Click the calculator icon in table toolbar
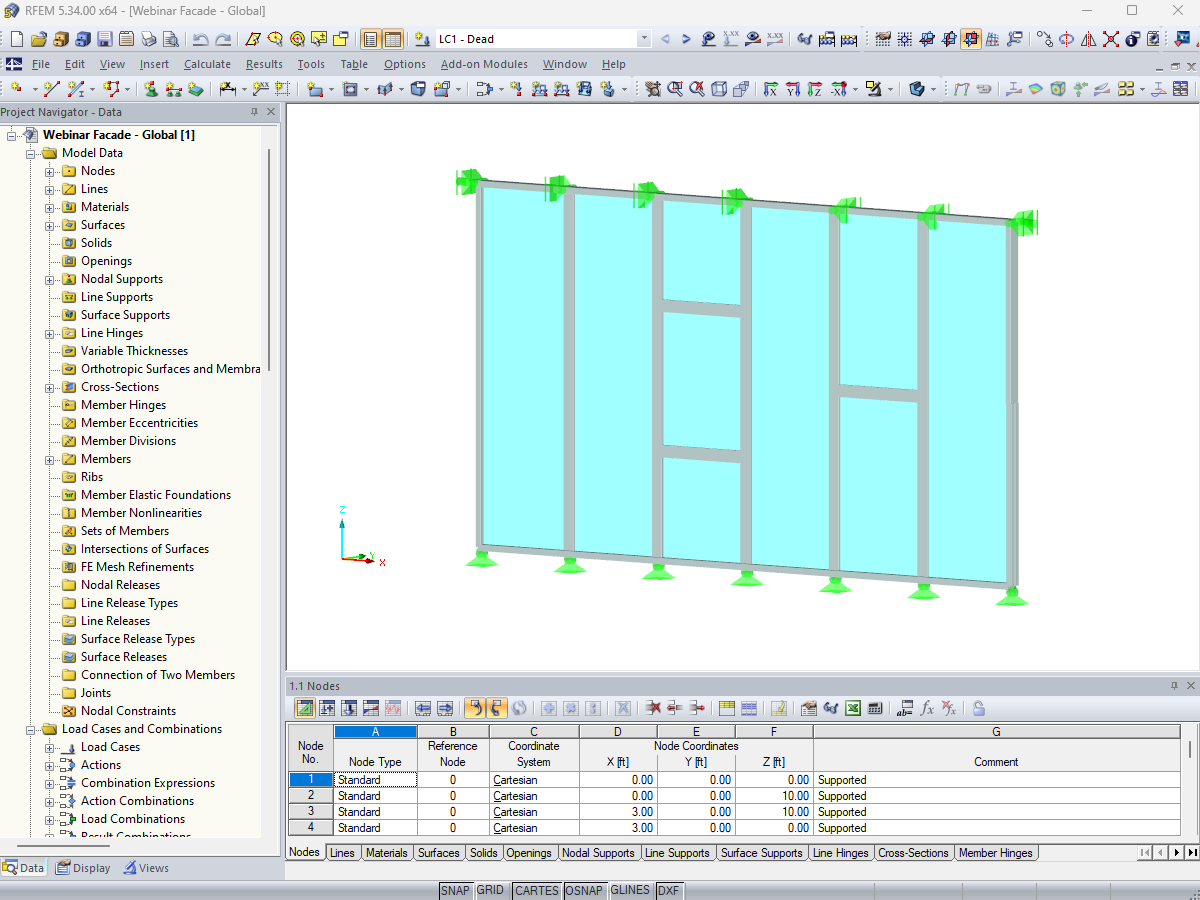Screen dimensions: 1200x900 (x=875, y=708)
